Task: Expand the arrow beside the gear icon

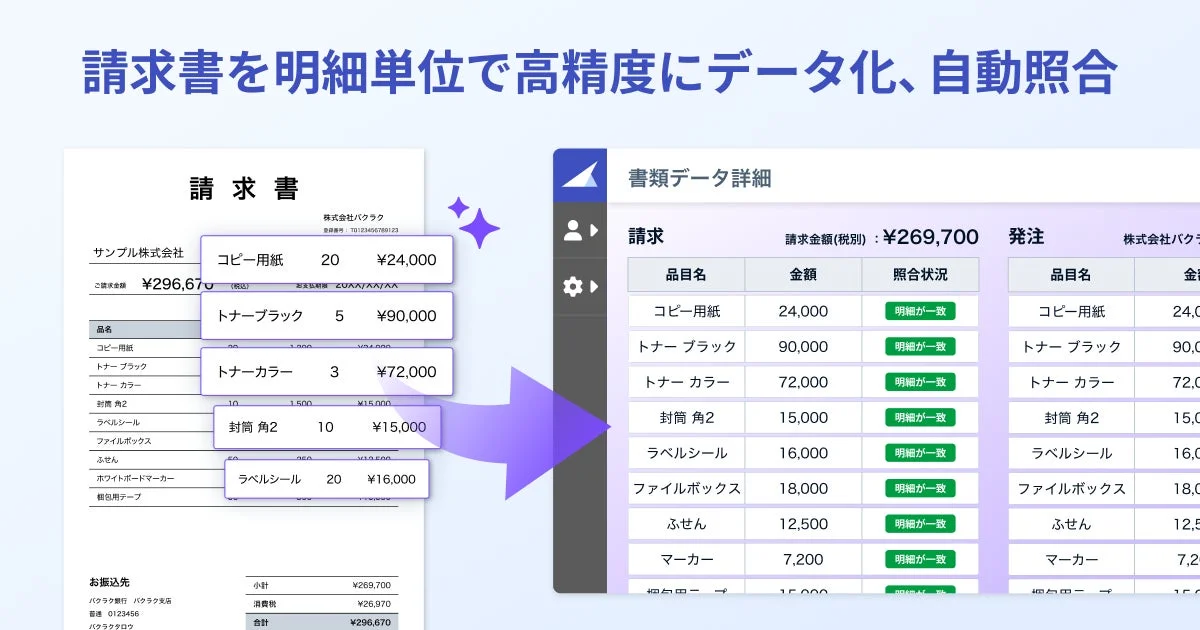Action: click(x=594, y=287)
